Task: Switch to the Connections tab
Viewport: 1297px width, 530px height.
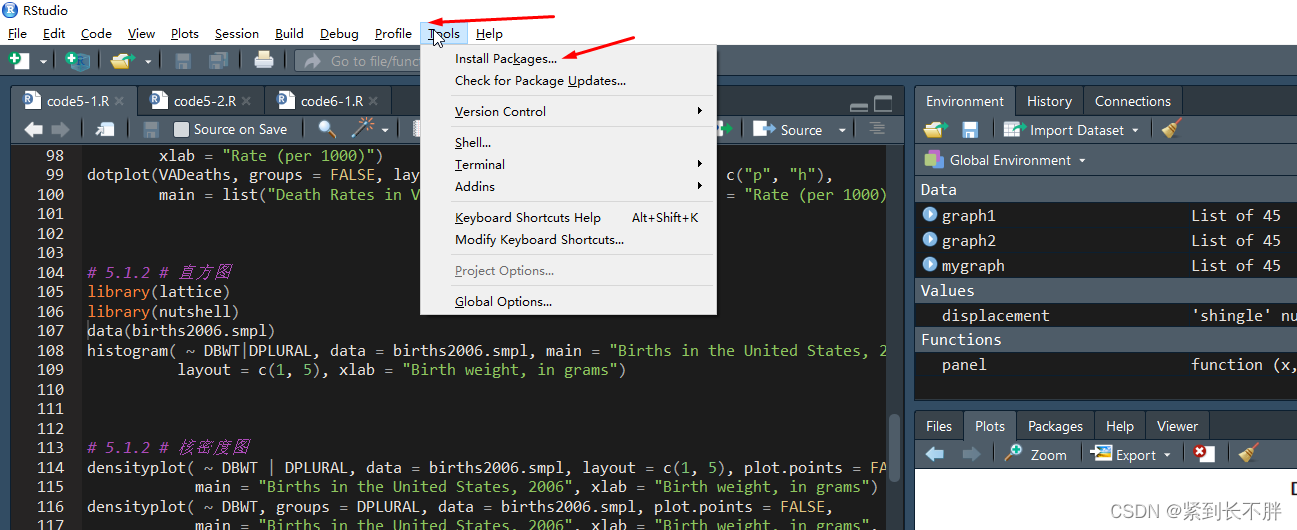Action: pos(1132,101)
